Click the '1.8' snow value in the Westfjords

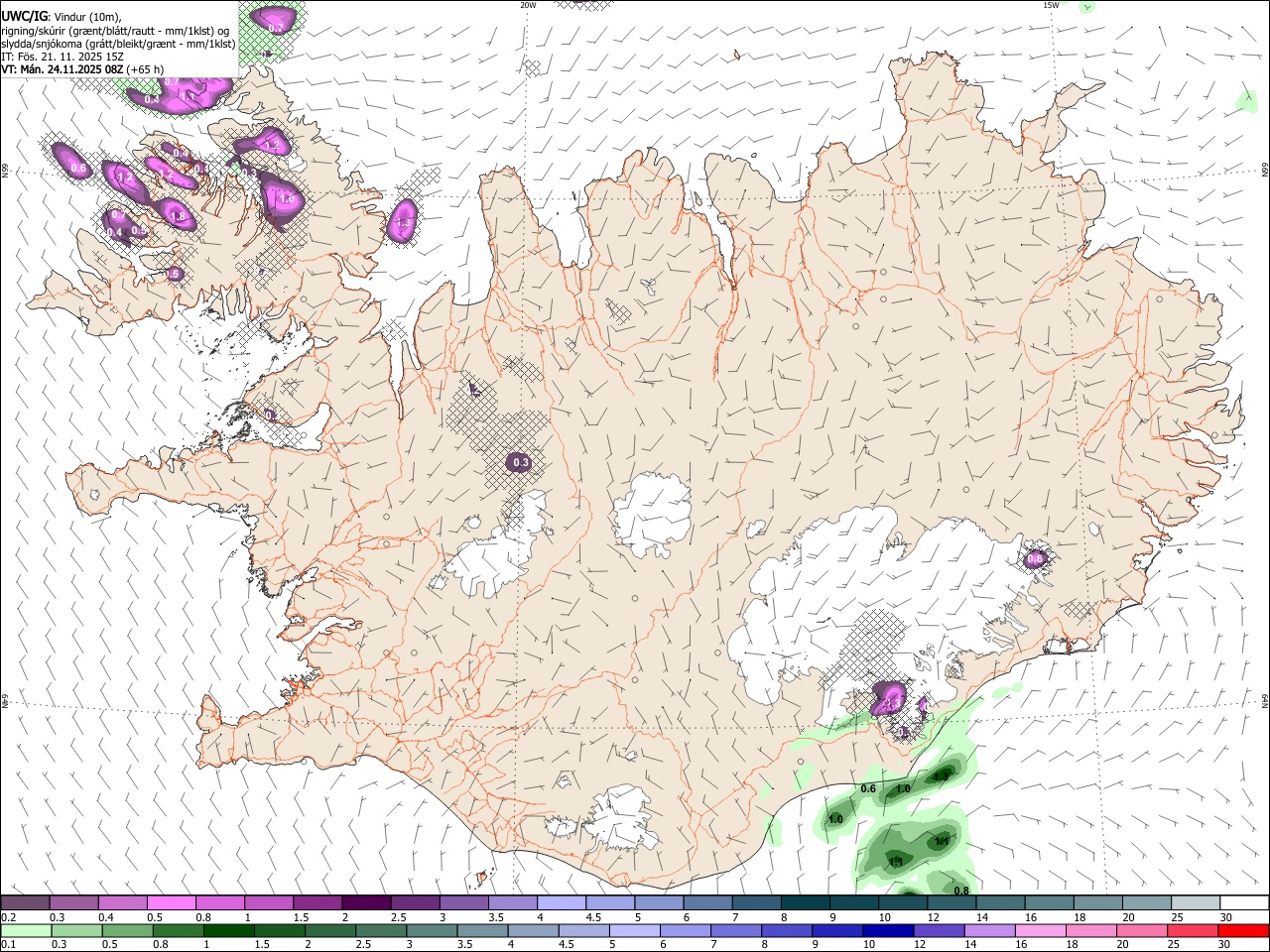point(179,216)
